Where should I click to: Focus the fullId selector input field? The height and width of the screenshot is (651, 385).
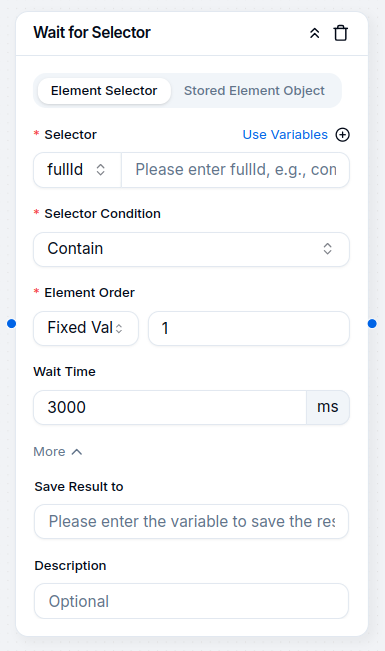tap(235, 170)
